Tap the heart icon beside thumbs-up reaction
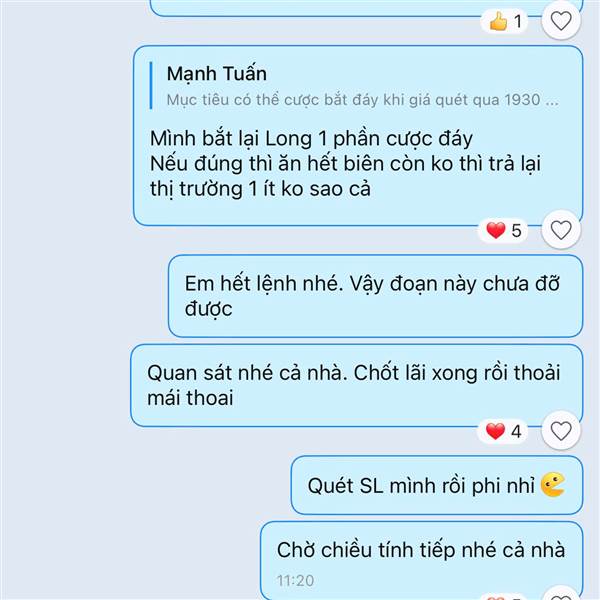 pyautogui.click(x=561, y=20)
